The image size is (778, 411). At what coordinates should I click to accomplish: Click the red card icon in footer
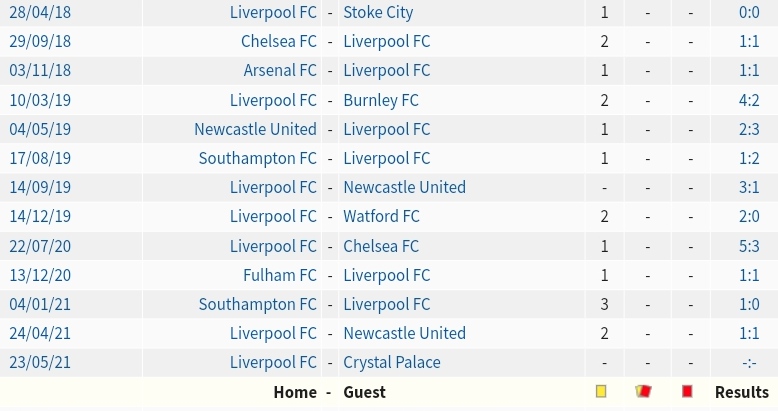pyautogui.click(x=687, y=392)
